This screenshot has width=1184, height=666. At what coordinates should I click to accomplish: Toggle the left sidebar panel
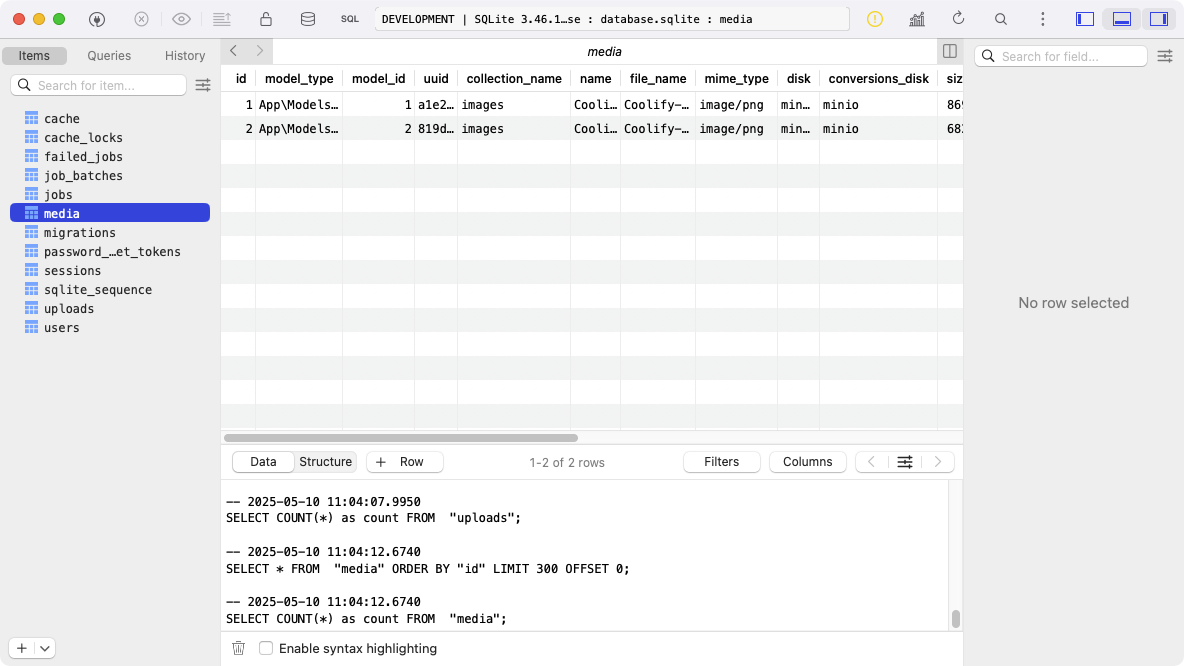[1084, 19]
